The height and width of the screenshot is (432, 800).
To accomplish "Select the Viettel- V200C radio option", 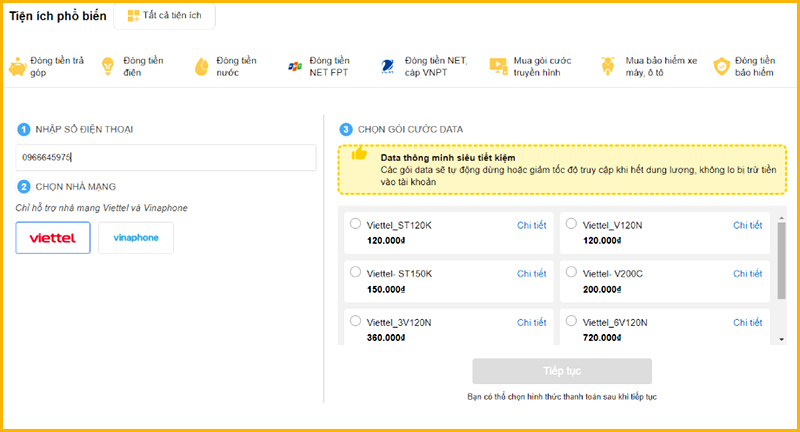I will 571,272.
